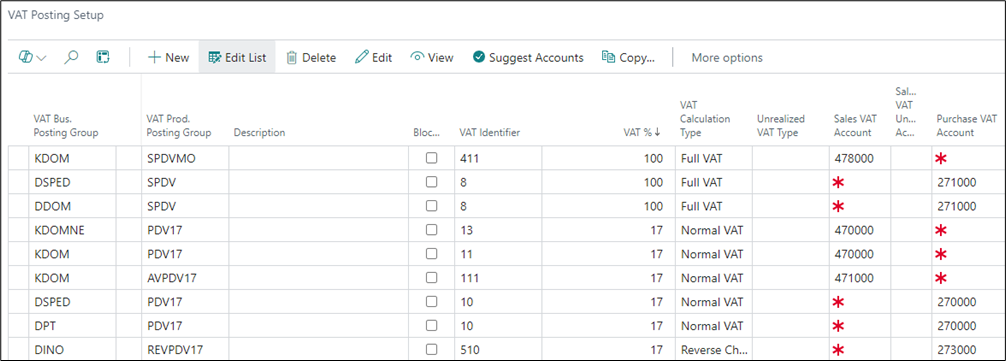Viewport: 1006px width, 361px height.
Task: Click the SPDVMO product posting group cell
Action: [185, 158]
